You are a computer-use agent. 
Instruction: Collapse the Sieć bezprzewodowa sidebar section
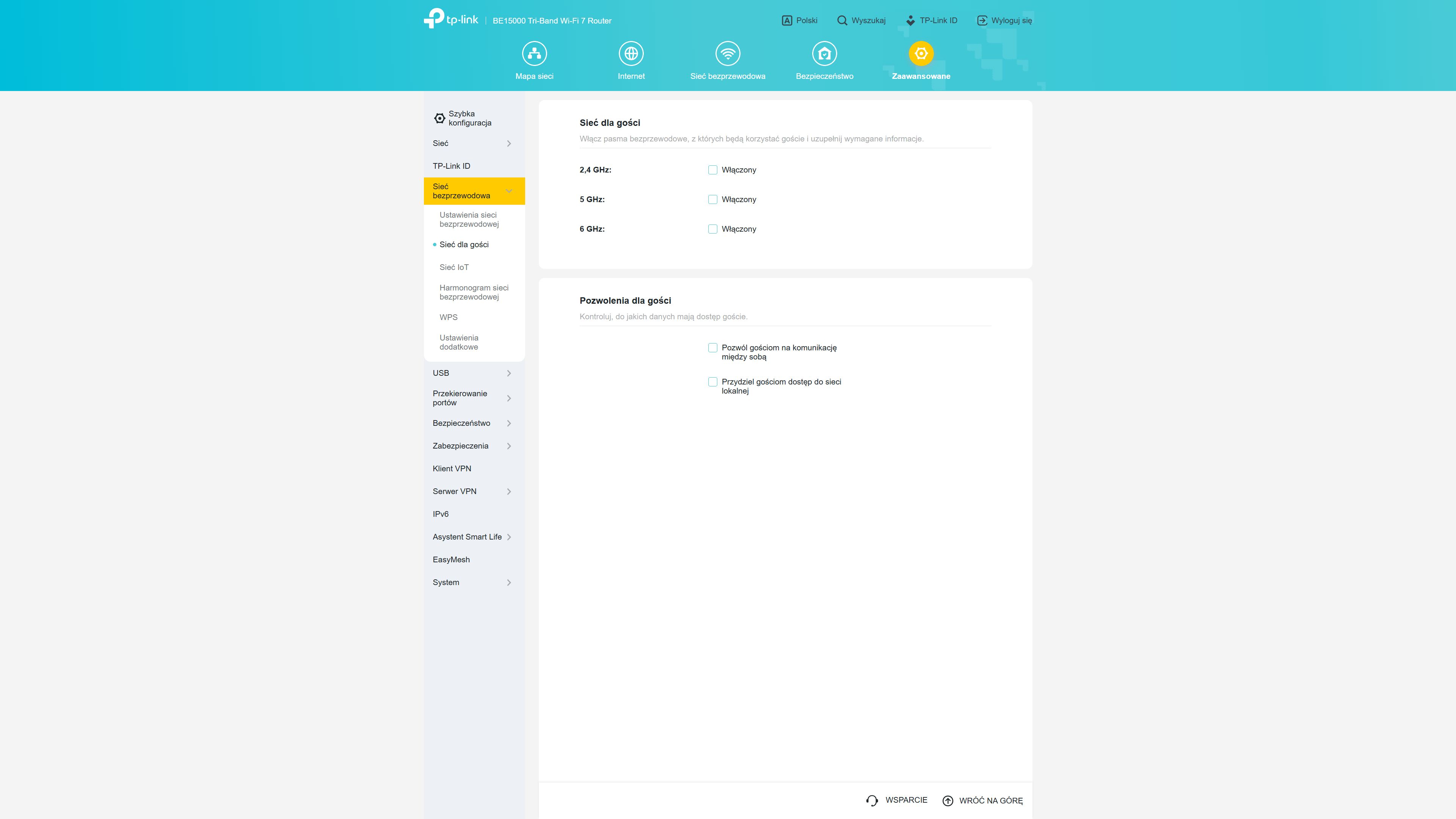coord(474,191)
